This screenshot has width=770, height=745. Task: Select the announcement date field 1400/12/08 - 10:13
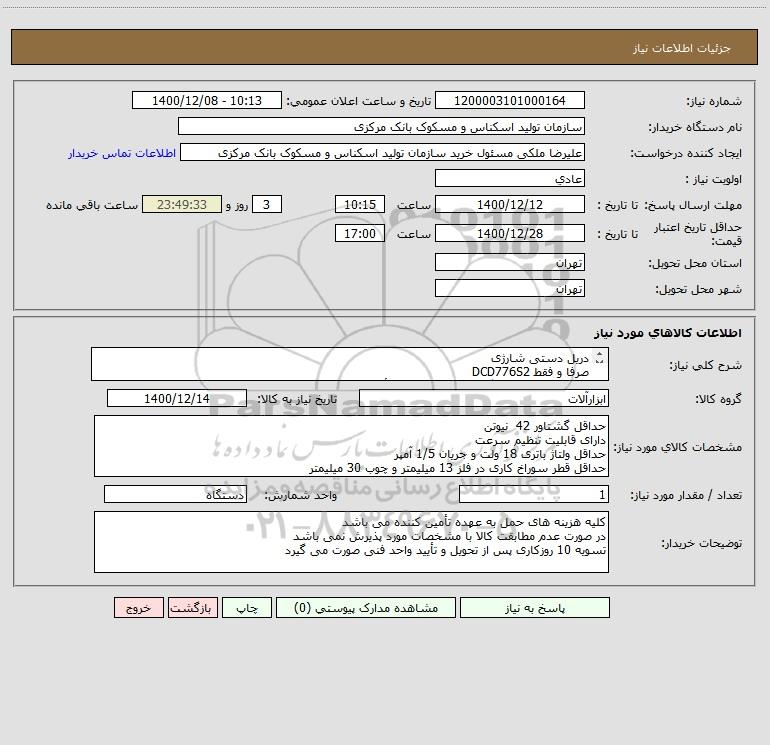tap(207, 100)
